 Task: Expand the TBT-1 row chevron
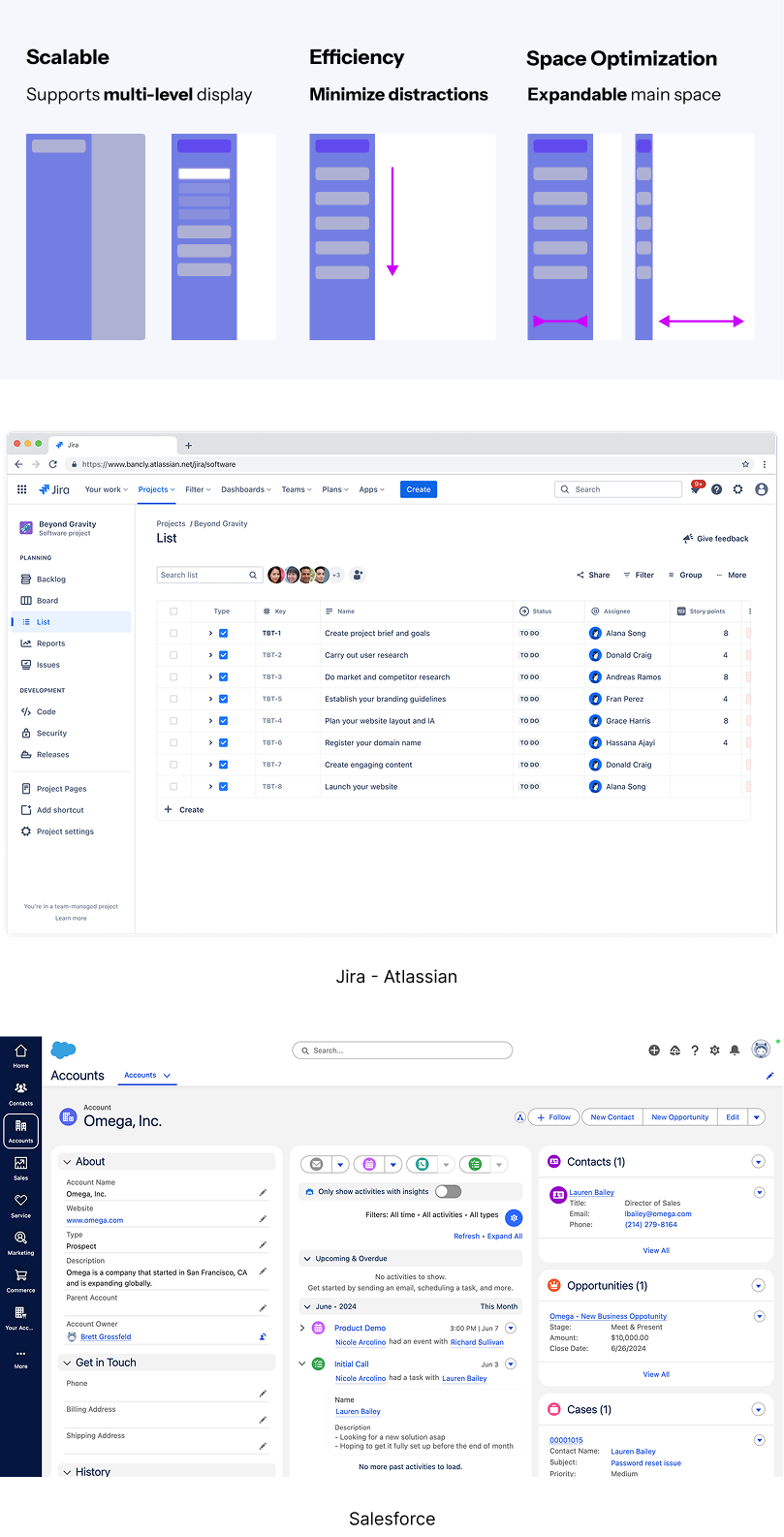(210, 633)
